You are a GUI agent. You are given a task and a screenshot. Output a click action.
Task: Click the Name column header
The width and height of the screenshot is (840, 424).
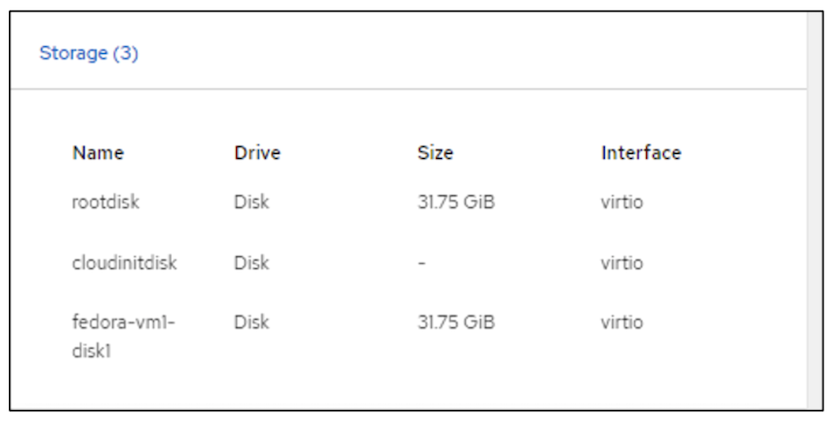(x=98, y=153)
